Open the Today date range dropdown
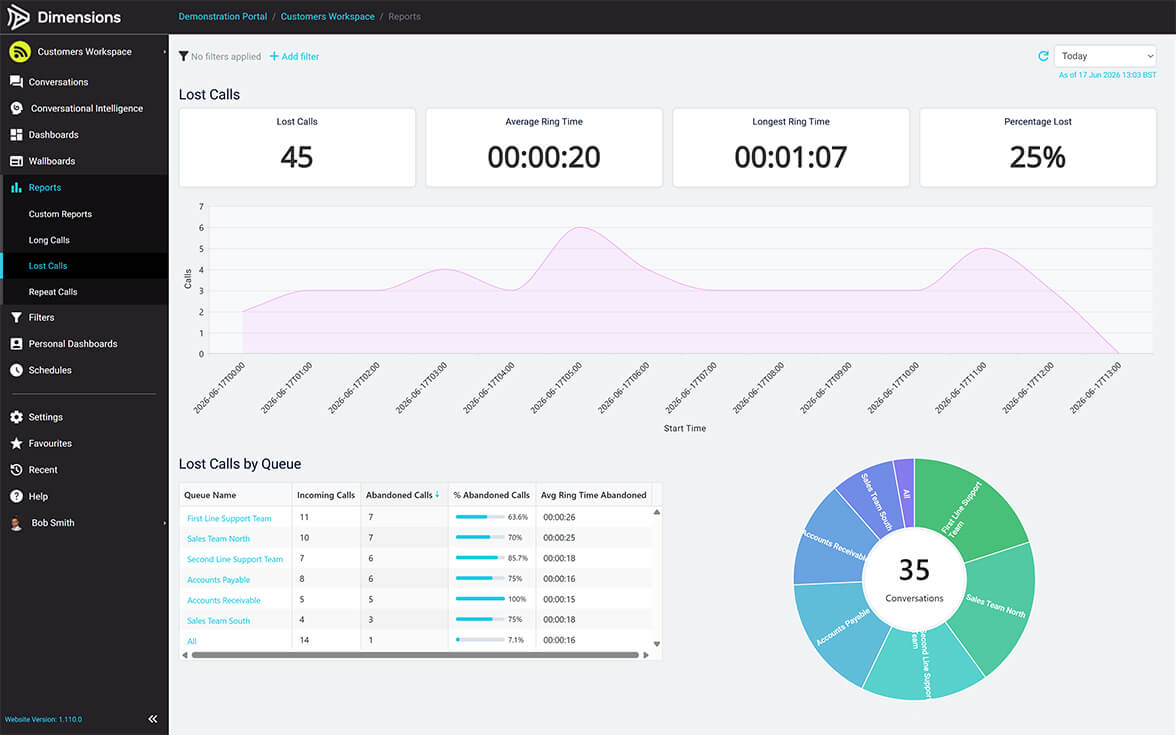This screenshot has width=1176, height=735. point(1106,56)
